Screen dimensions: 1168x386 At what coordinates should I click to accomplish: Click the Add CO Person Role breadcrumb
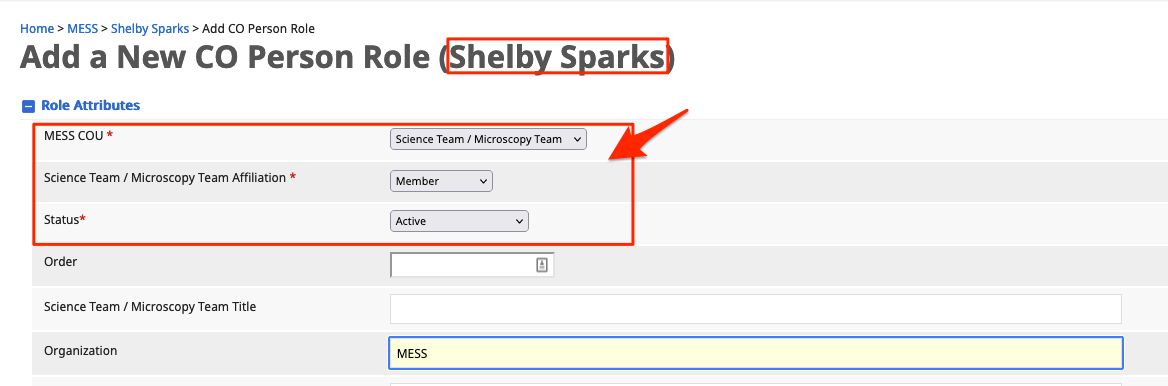tap(258, 29)
